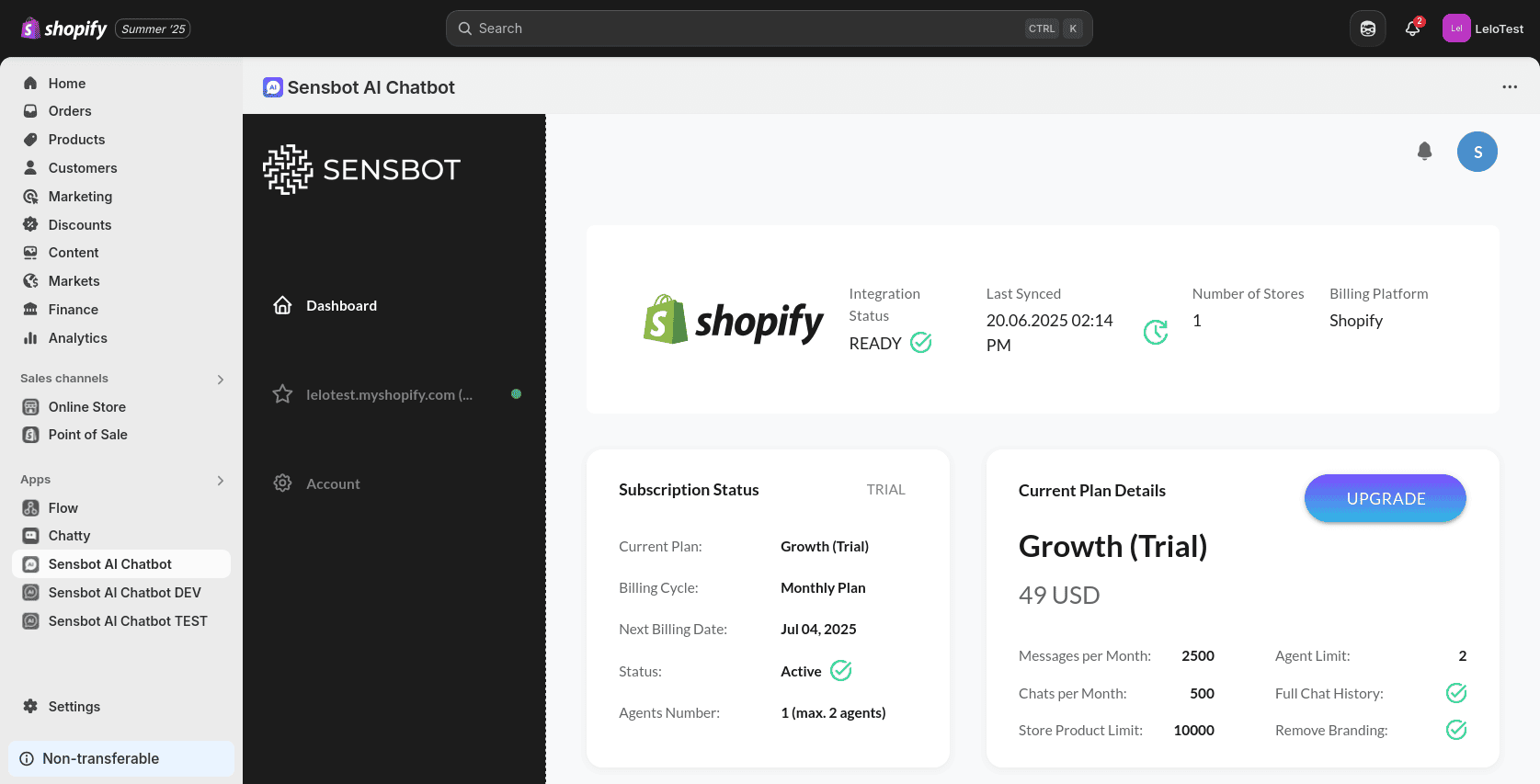
Task: Expand the Apps section chevron
Action: point(220,481)
